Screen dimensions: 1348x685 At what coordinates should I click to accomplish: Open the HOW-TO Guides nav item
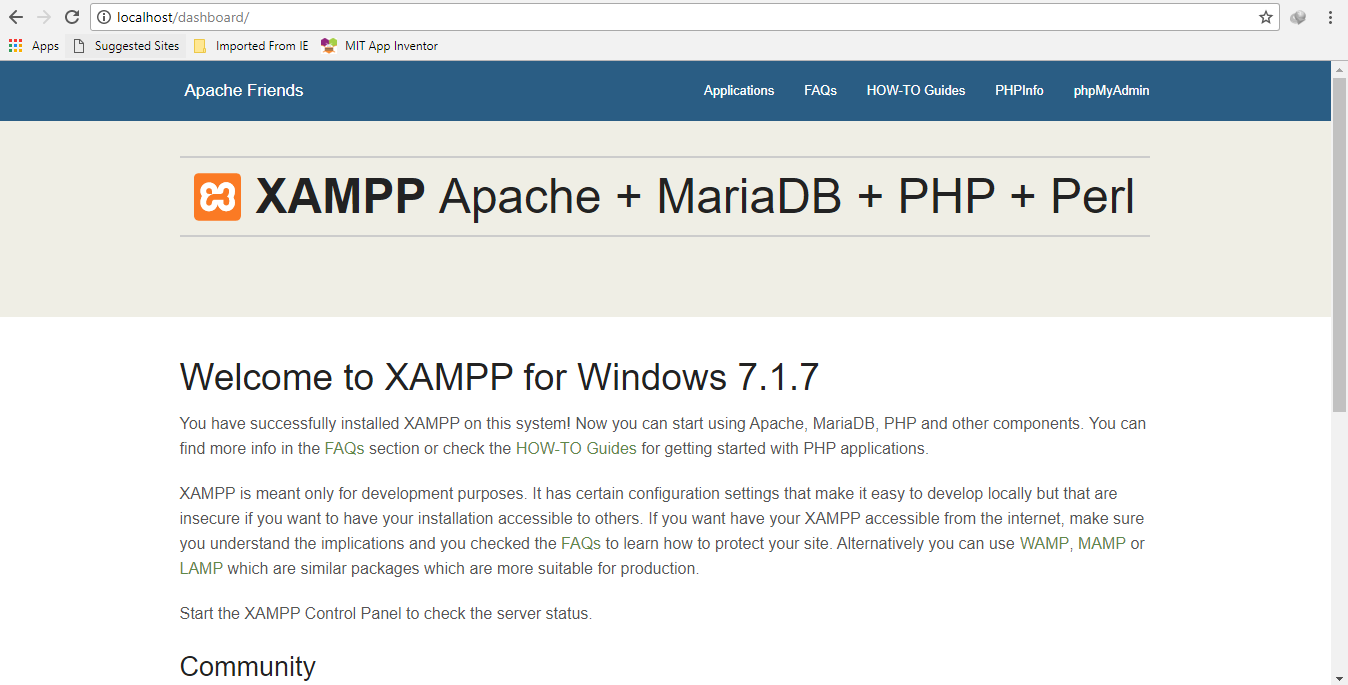[x=916, y=90]
